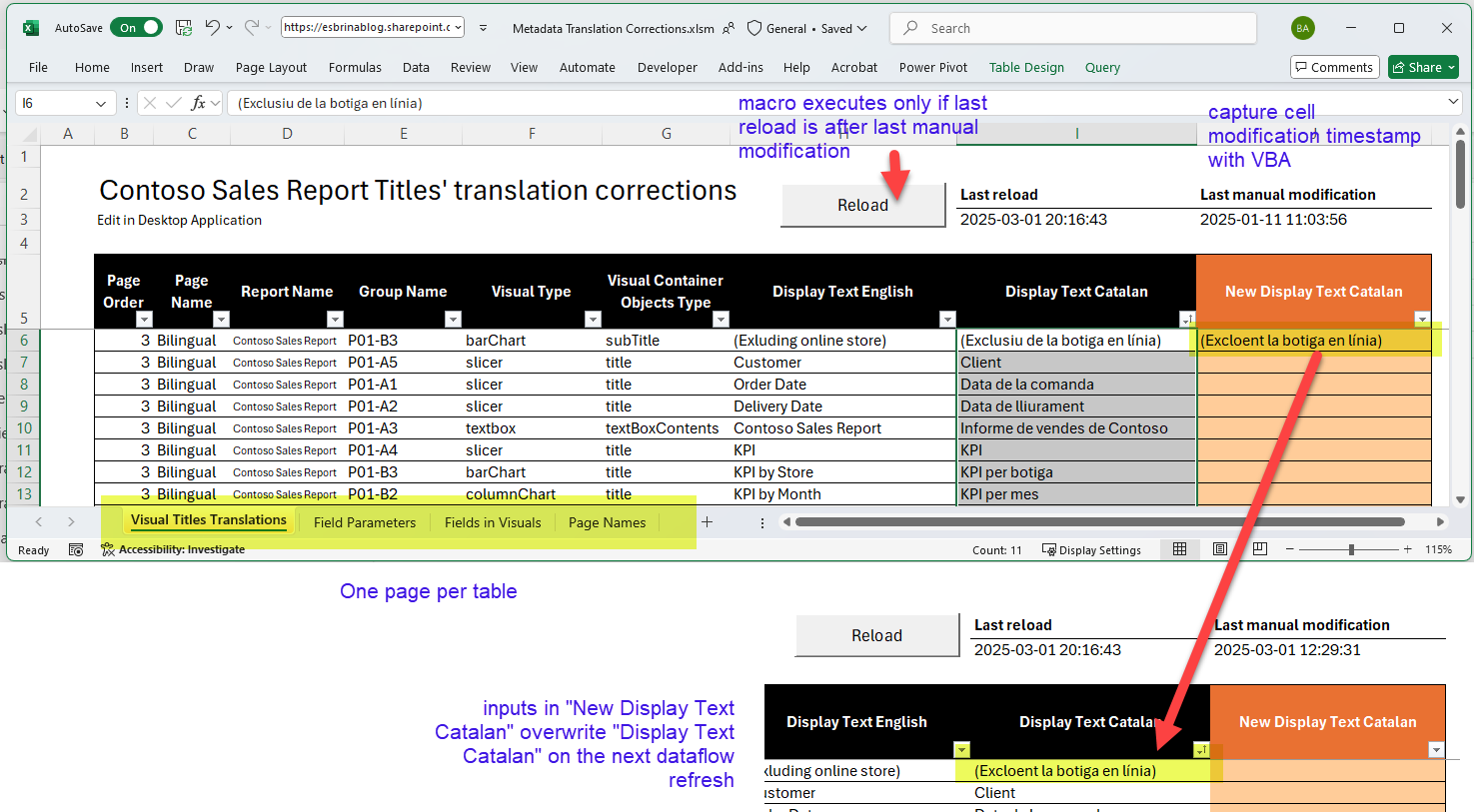Open Page Name column filter dropdown
Image resolution: width=1474 pixels, height=812 pixels.
pos(222,320)
